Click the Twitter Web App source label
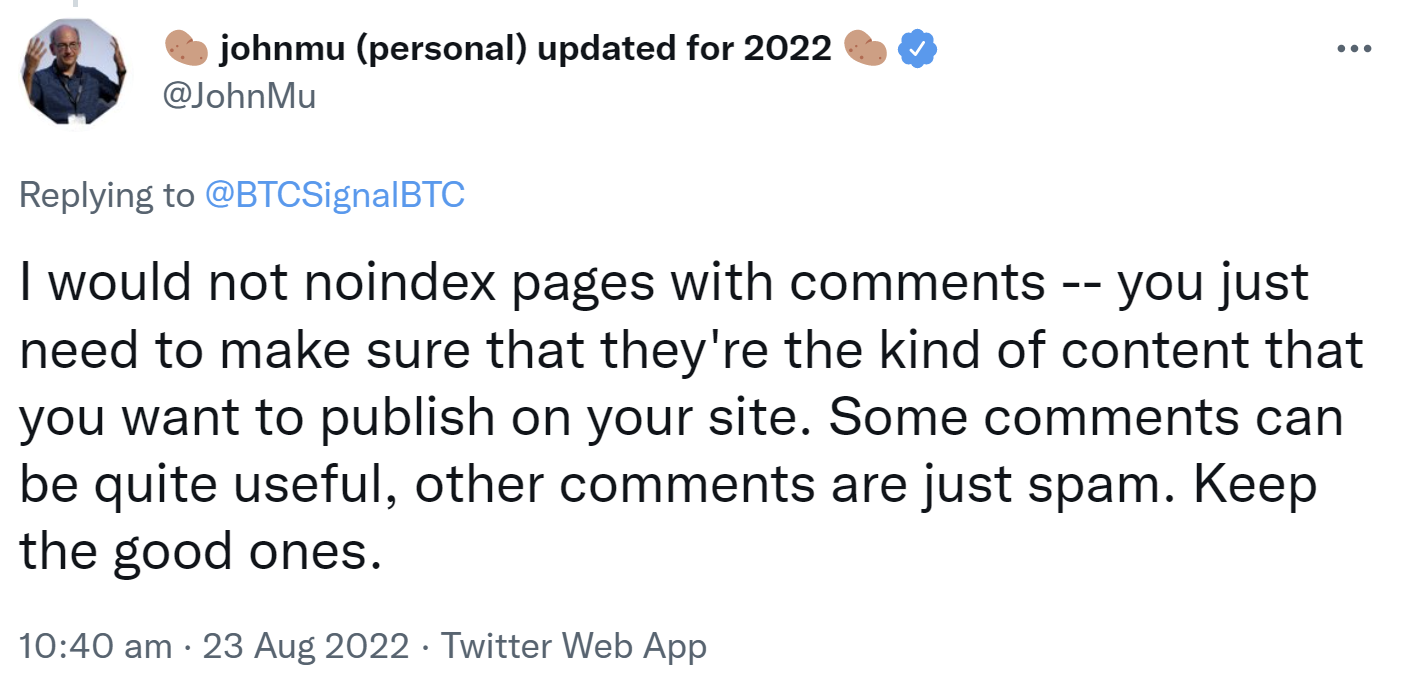Viewport: 1404px width, 693px height. (x=577, y=646)
